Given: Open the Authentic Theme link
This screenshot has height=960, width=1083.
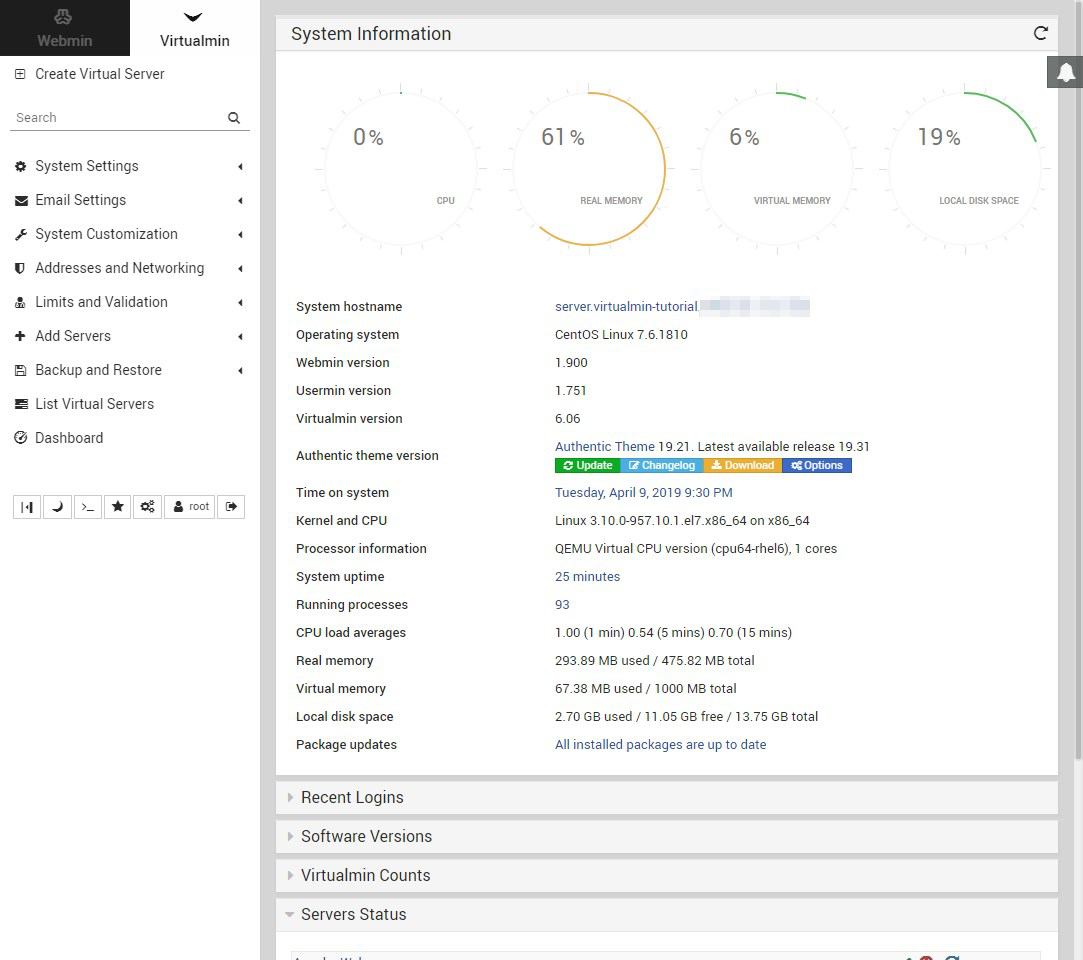Looking at the screenshot, I should pos(604,447).
